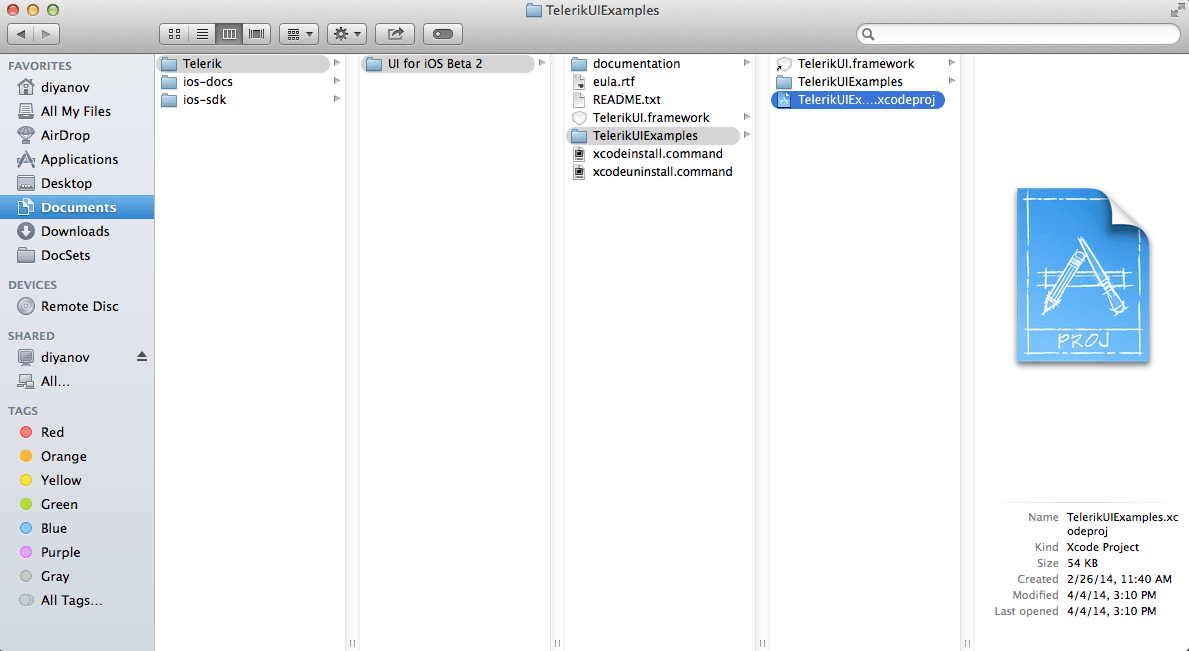The image size is (1189, 651).
Task: Switch to Cover Flow view
Action: pos(256,34)
